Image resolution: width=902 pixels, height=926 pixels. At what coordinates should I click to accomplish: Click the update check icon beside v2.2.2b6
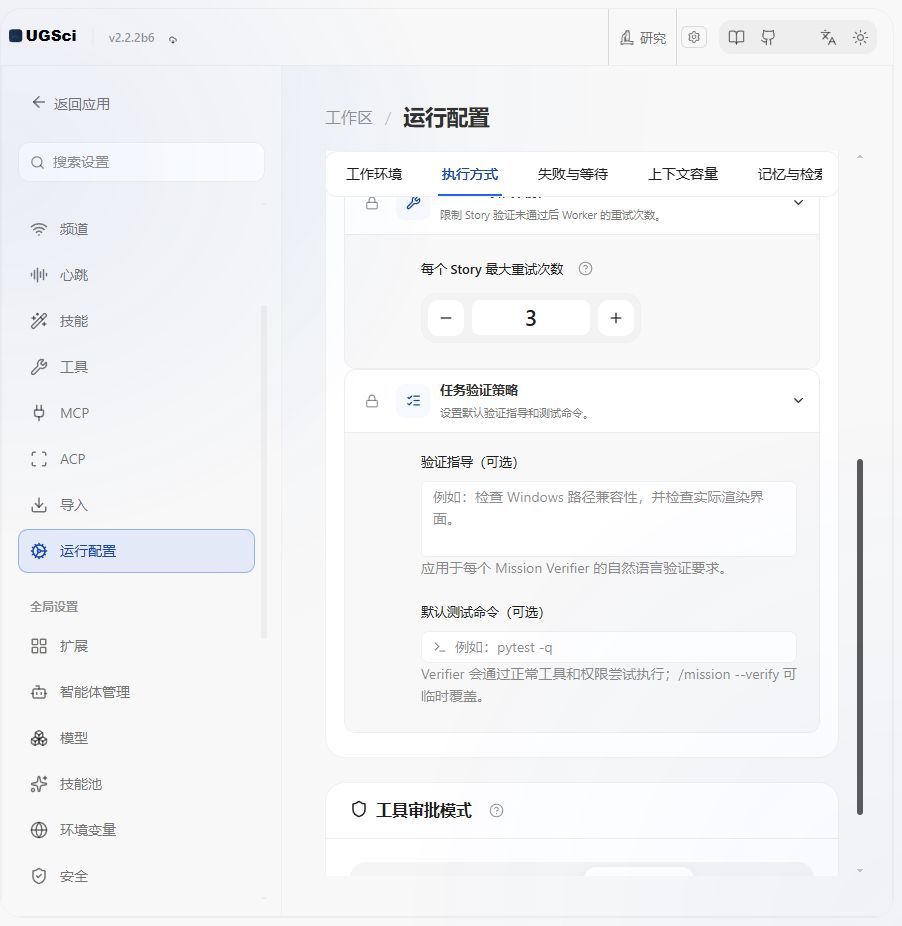point(172,39)
